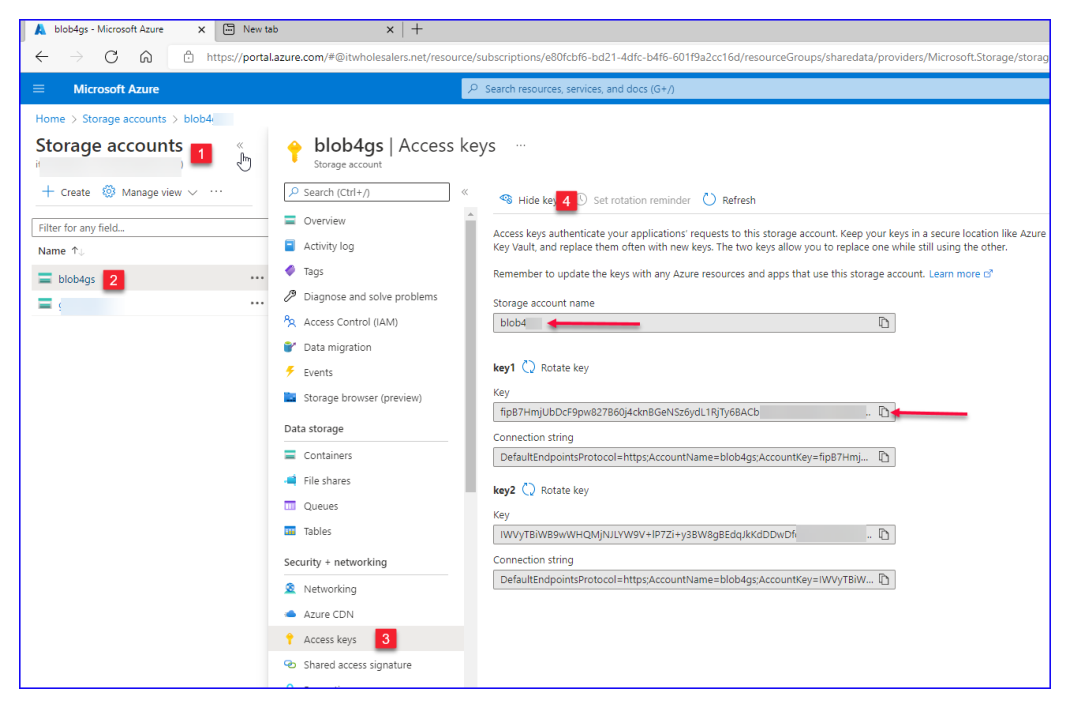Open ellipsis menu for second storage account
The image size is (1070, 707).
click(257, 303)
